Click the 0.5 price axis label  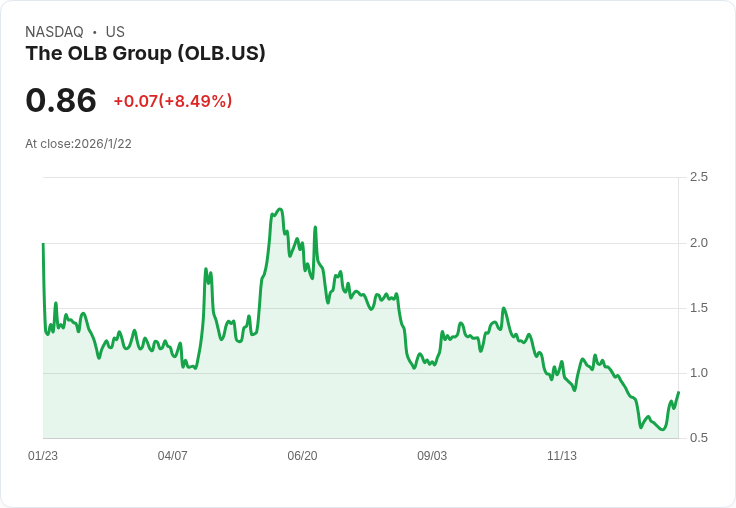point(698,438)
